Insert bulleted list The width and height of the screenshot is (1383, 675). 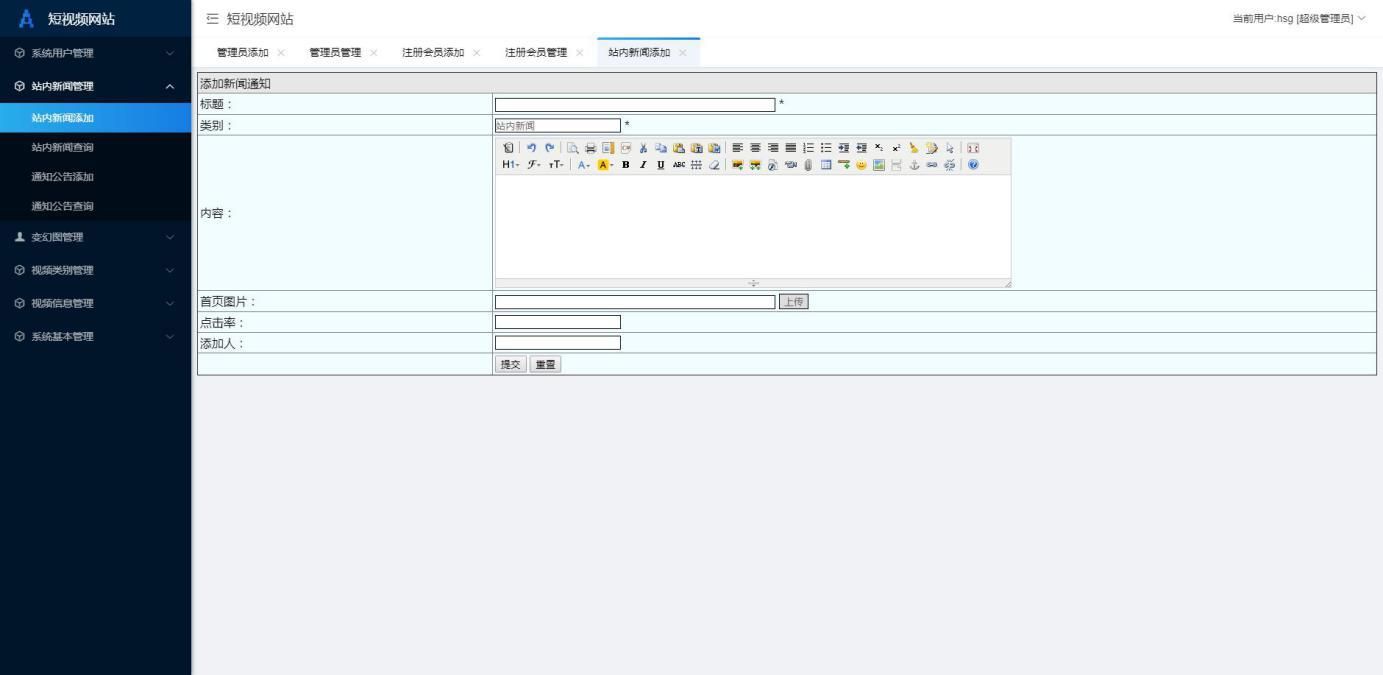[x=826, y=148]
